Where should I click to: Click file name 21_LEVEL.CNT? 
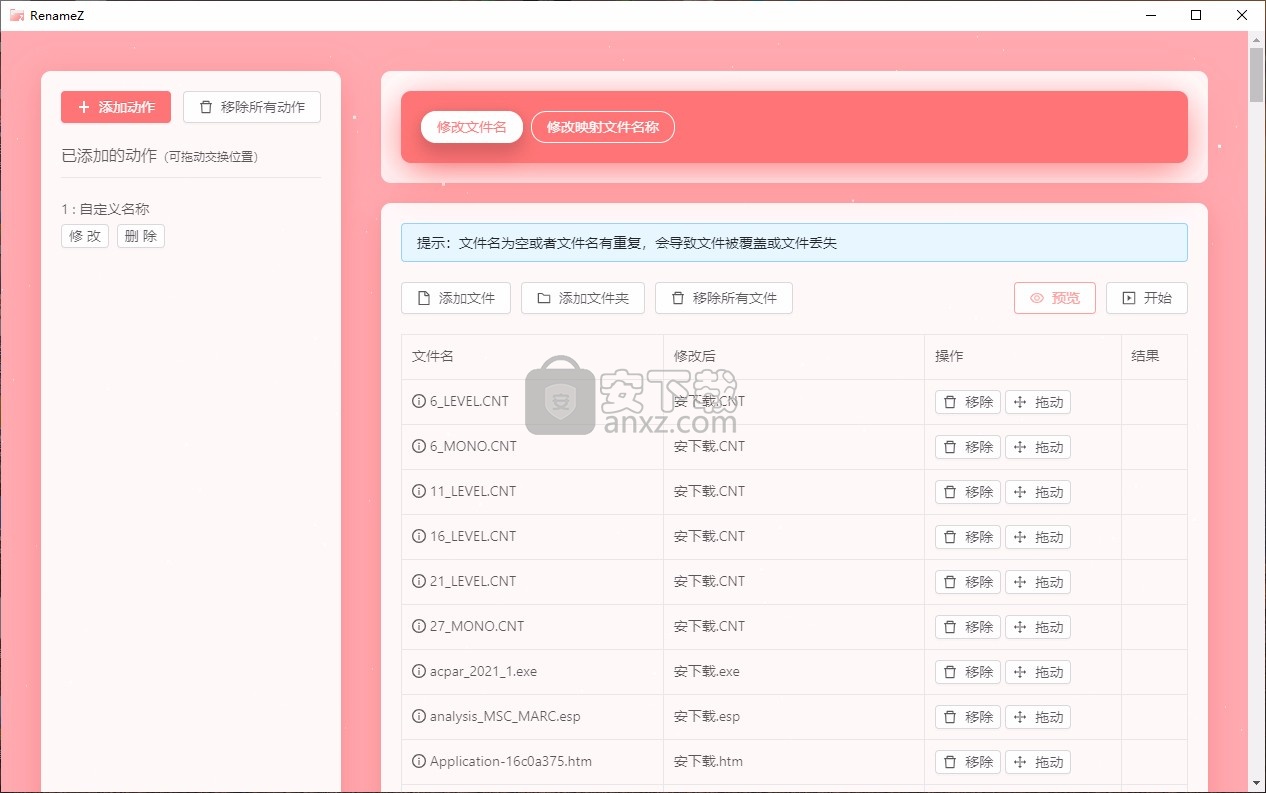coord(473,581)
